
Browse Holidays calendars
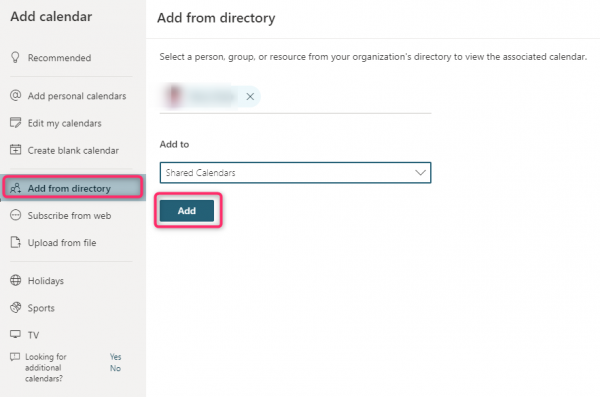(x=46, y=281)
